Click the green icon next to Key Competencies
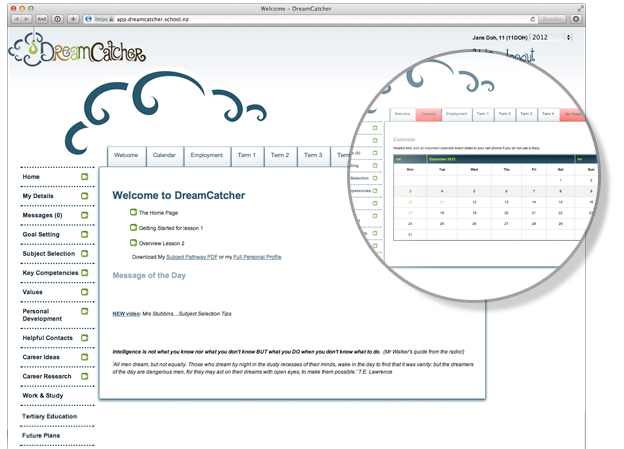The width and height of the screenshot is (624, 449). coord(84,273)
